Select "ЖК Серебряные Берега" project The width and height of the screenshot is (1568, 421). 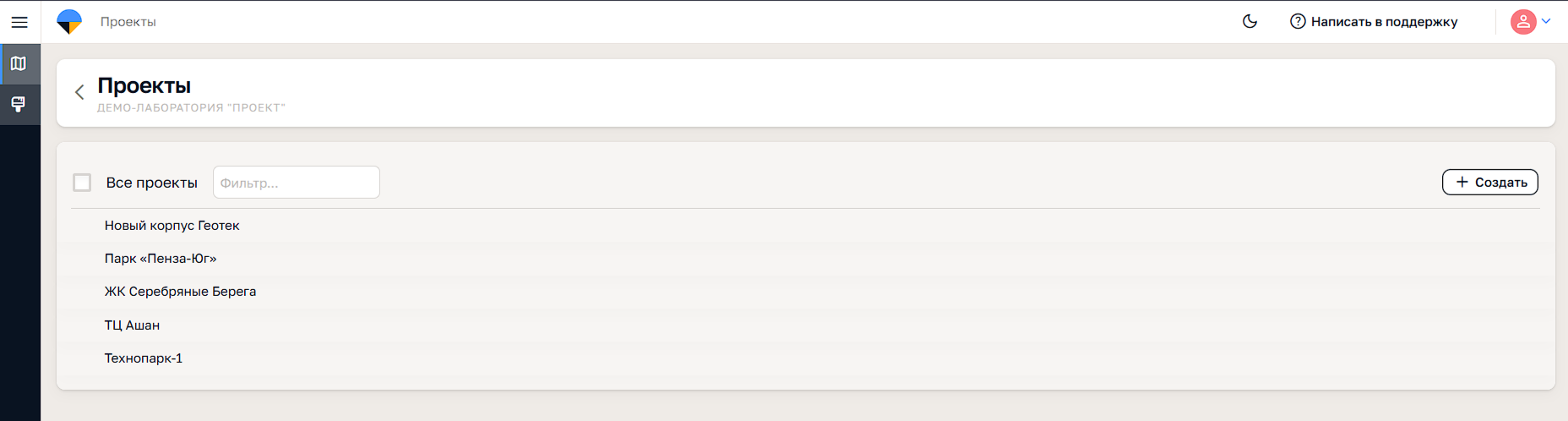point(180,292)
